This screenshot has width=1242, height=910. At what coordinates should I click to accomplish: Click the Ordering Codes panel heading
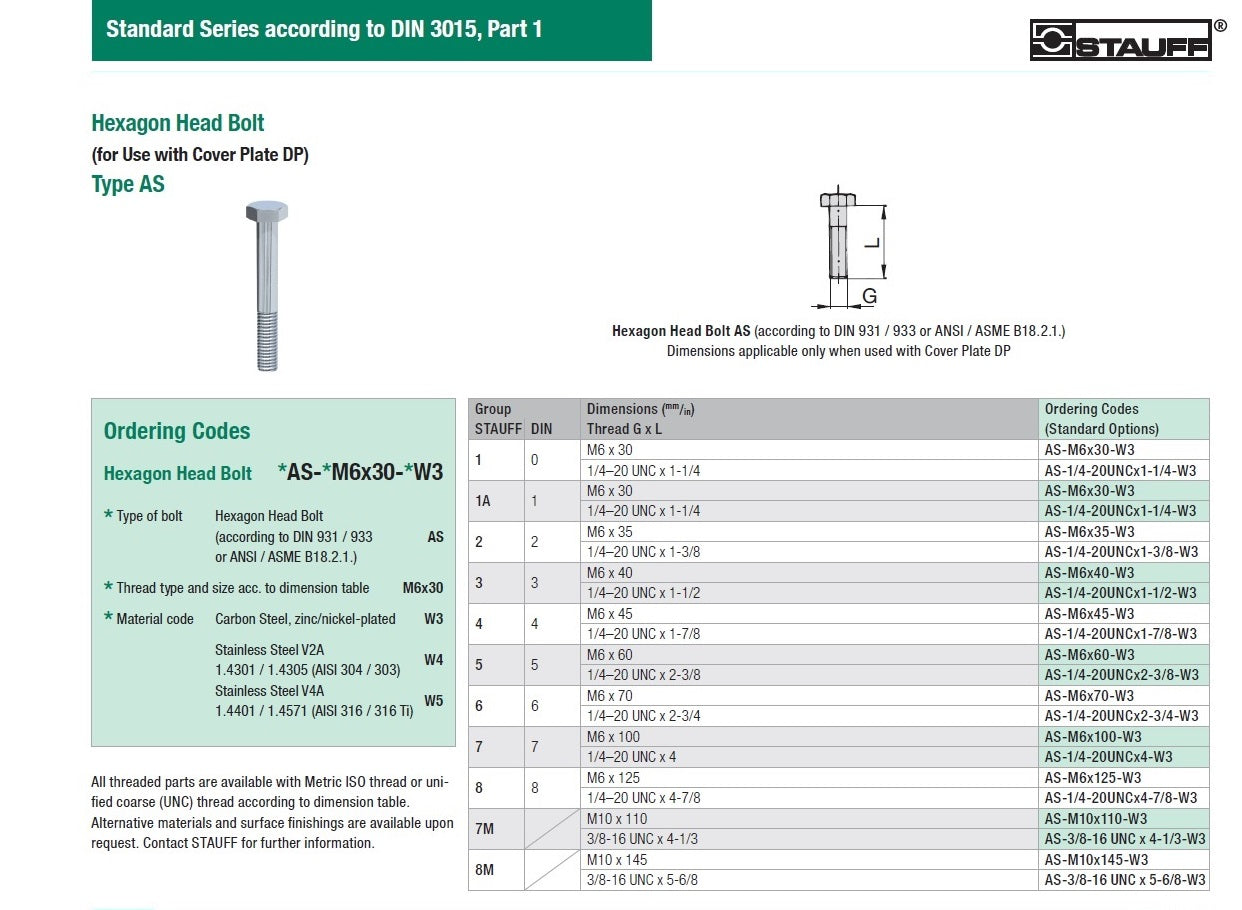(177, 431)
